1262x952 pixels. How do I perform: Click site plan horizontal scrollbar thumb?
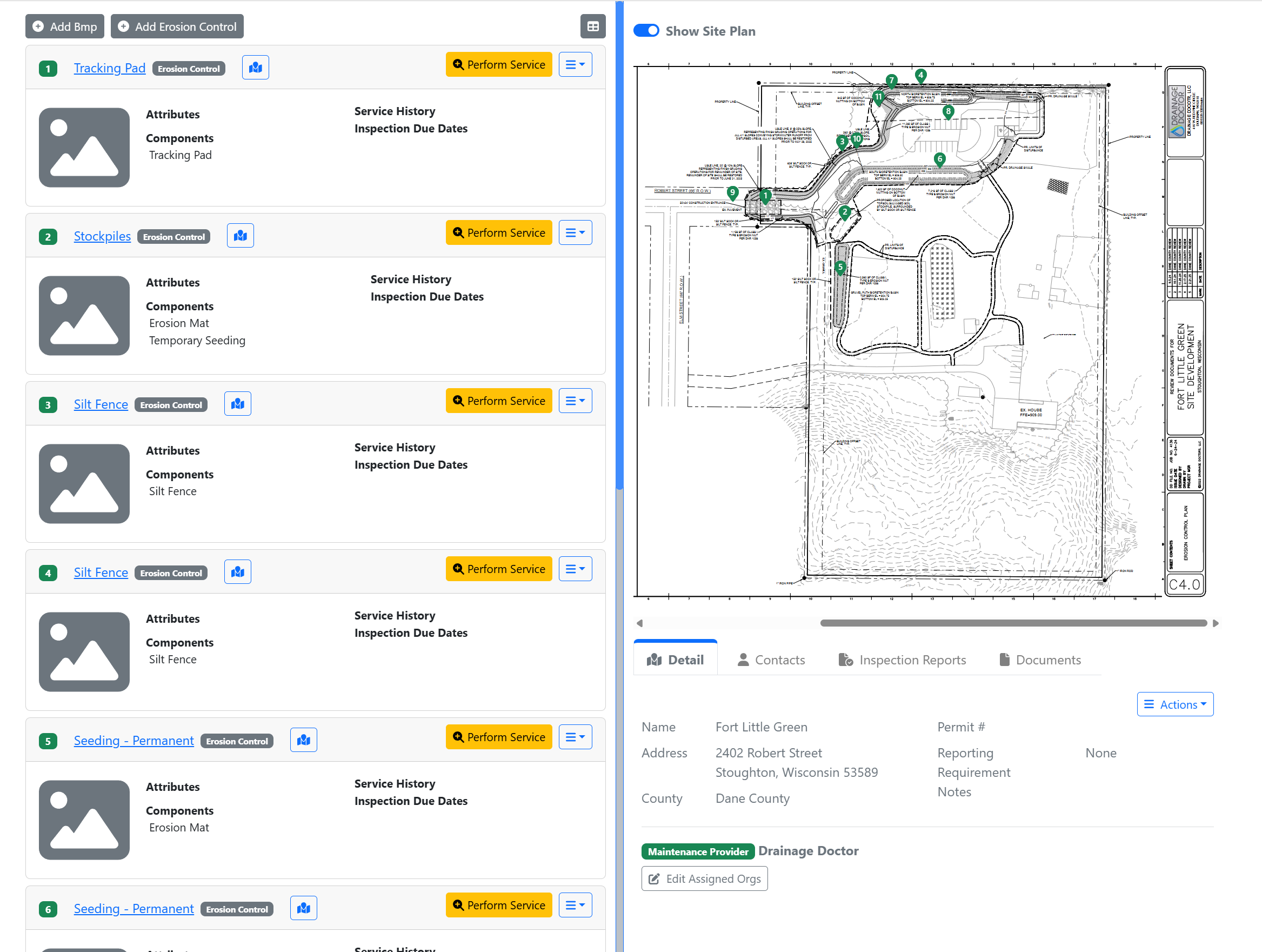[x=1013, y=623]
